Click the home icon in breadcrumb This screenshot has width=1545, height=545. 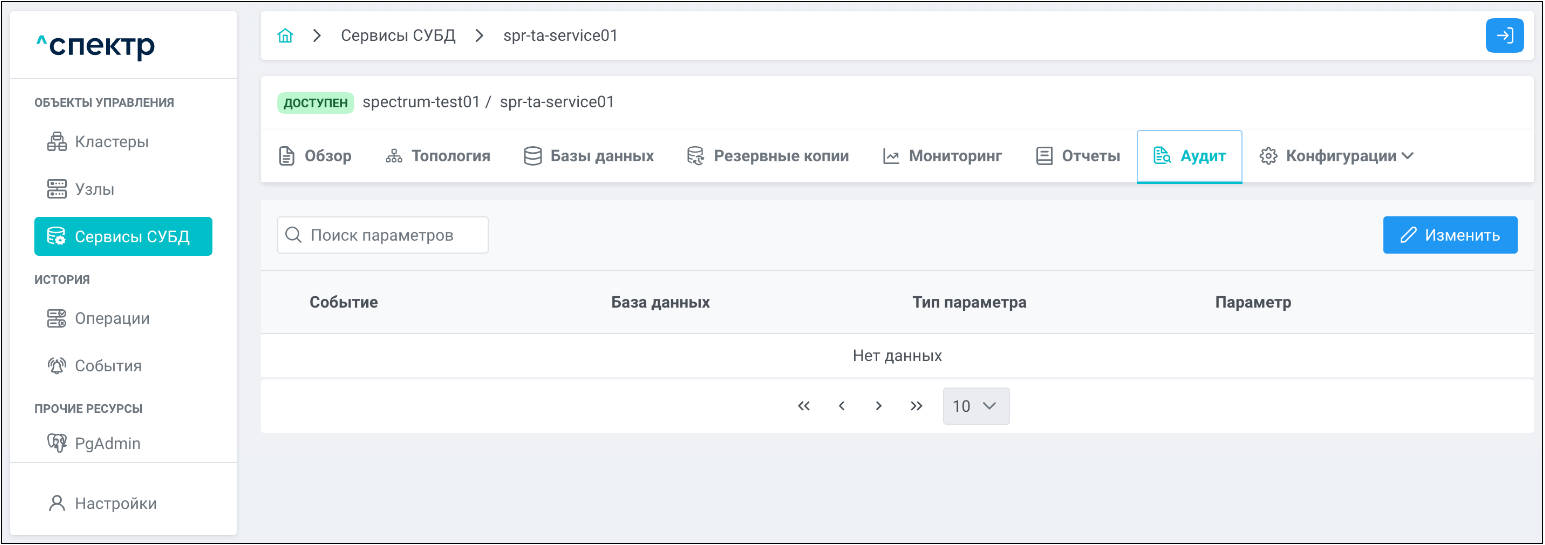285,36
